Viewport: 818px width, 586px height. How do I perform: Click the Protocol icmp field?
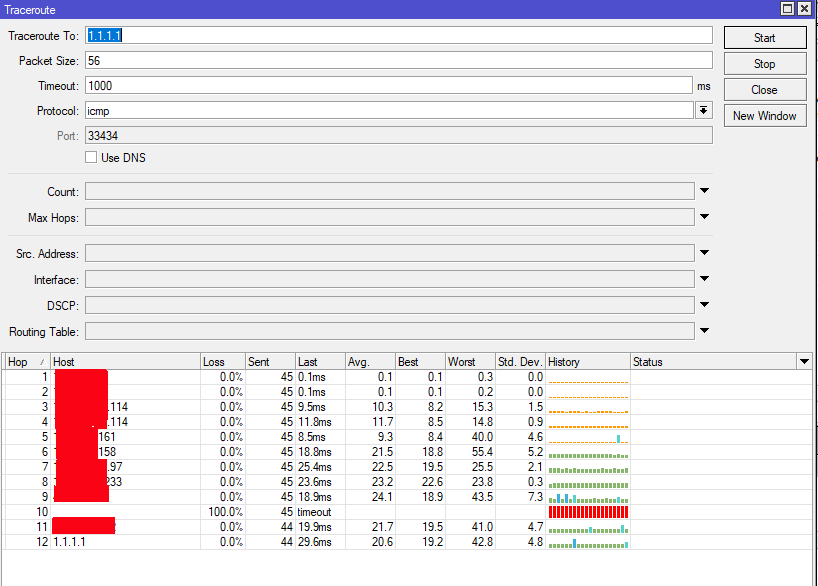point(389,111)
